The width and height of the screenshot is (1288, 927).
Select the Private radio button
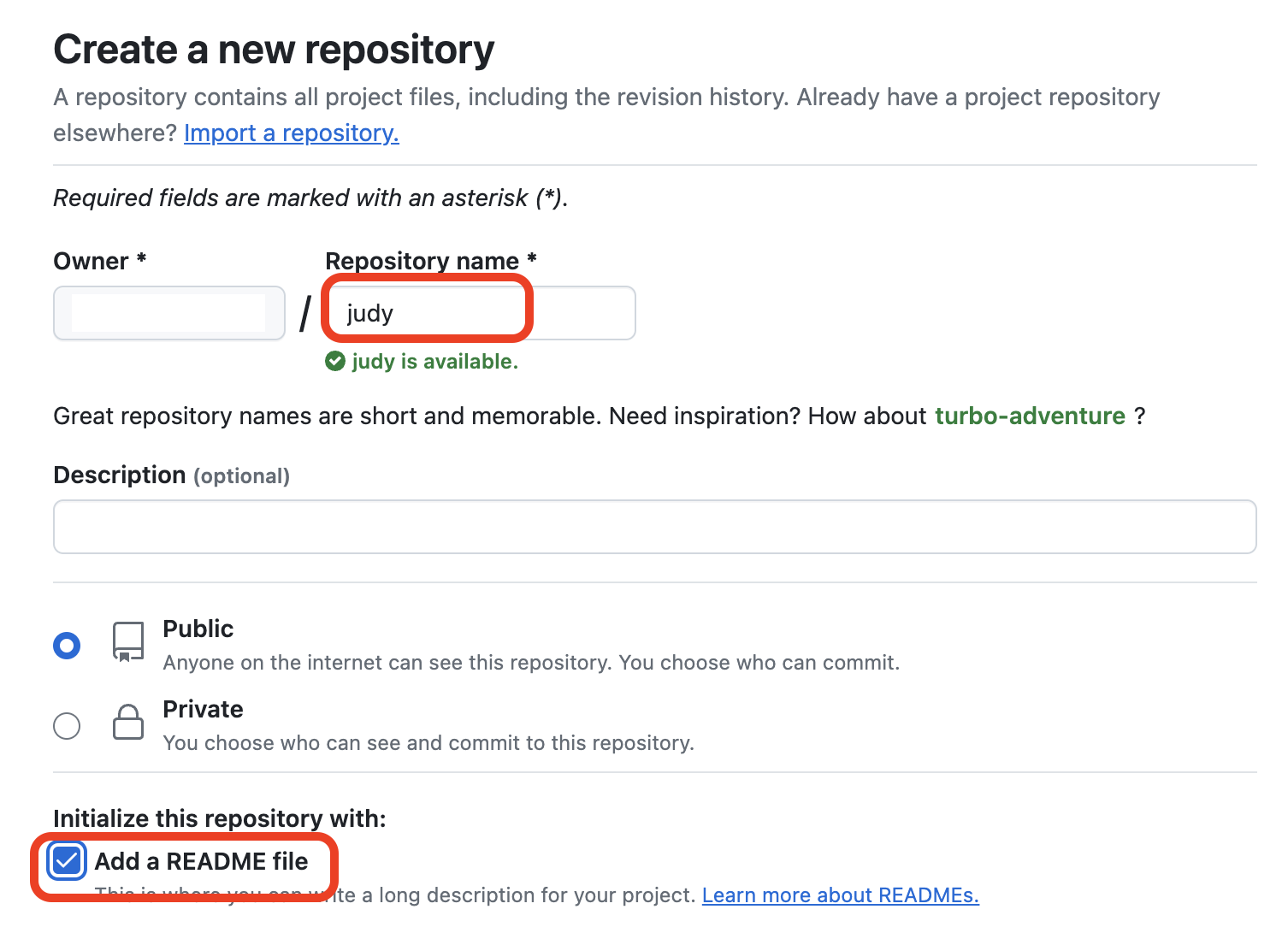click(x=67, y=726)
